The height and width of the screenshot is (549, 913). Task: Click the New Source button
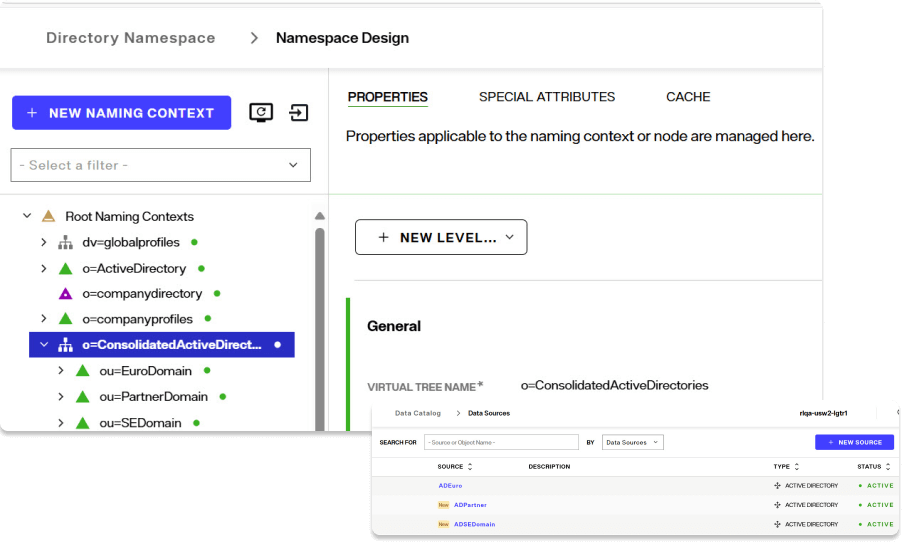(854, 442)
